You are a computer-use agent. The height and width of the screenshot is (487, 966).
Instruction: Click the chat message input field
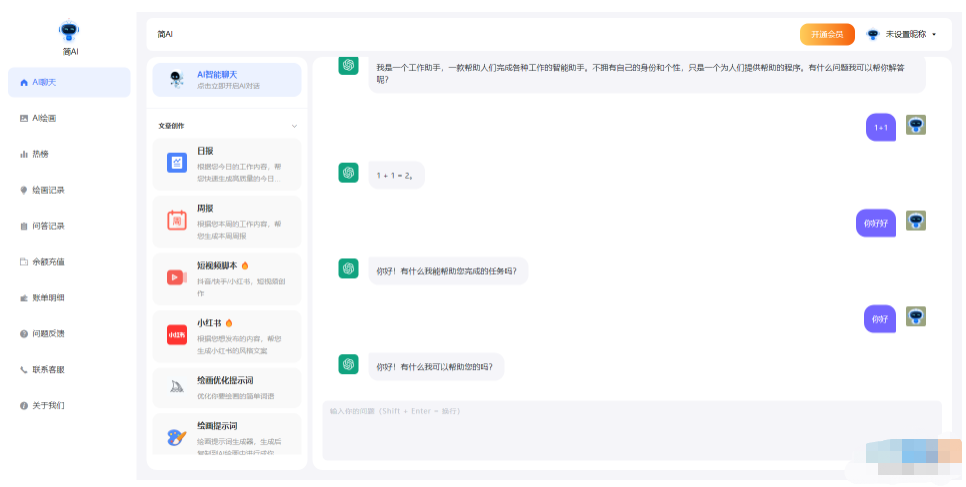coord(630,430)
